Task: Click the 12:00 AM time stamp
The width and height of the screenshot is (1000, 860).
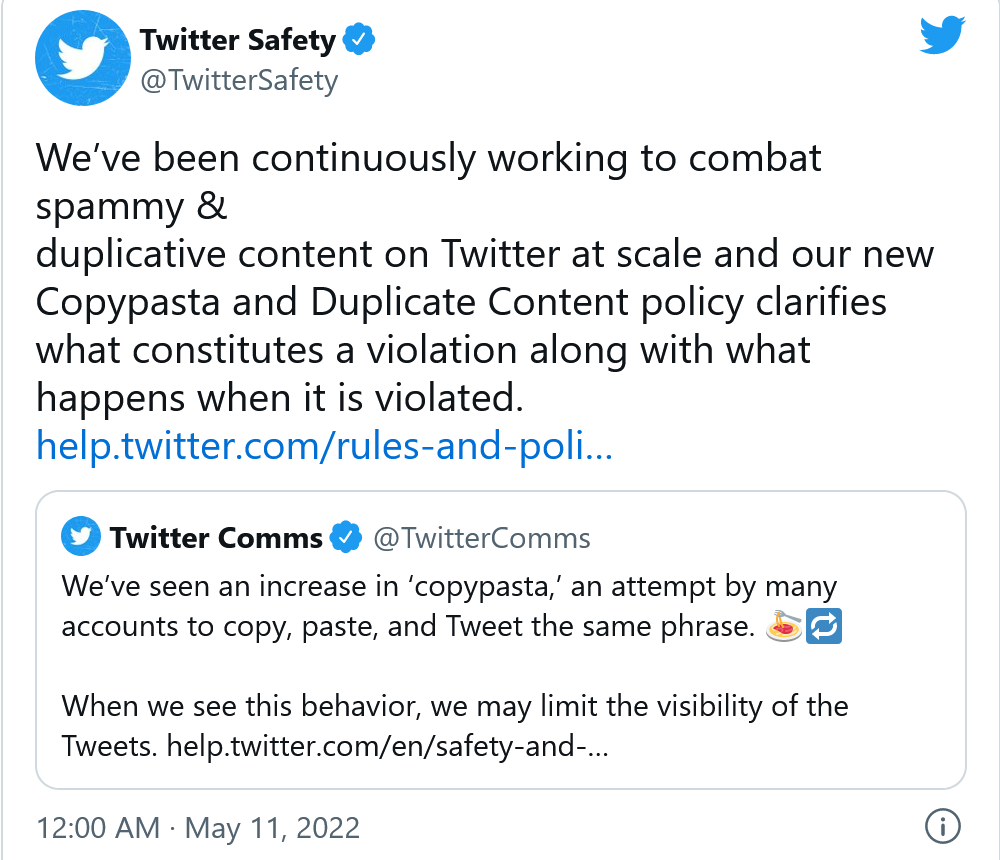Action: tap(97, 828)
